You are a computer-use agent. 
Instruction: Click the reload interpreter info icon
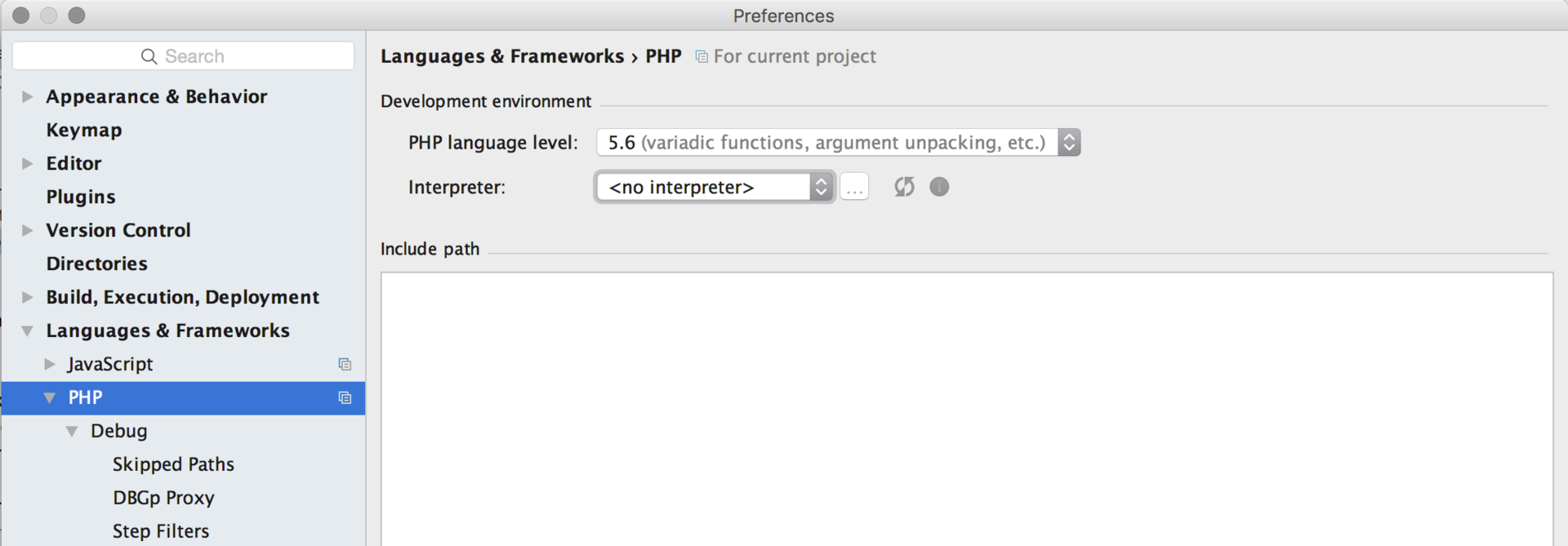coord(904,187)
